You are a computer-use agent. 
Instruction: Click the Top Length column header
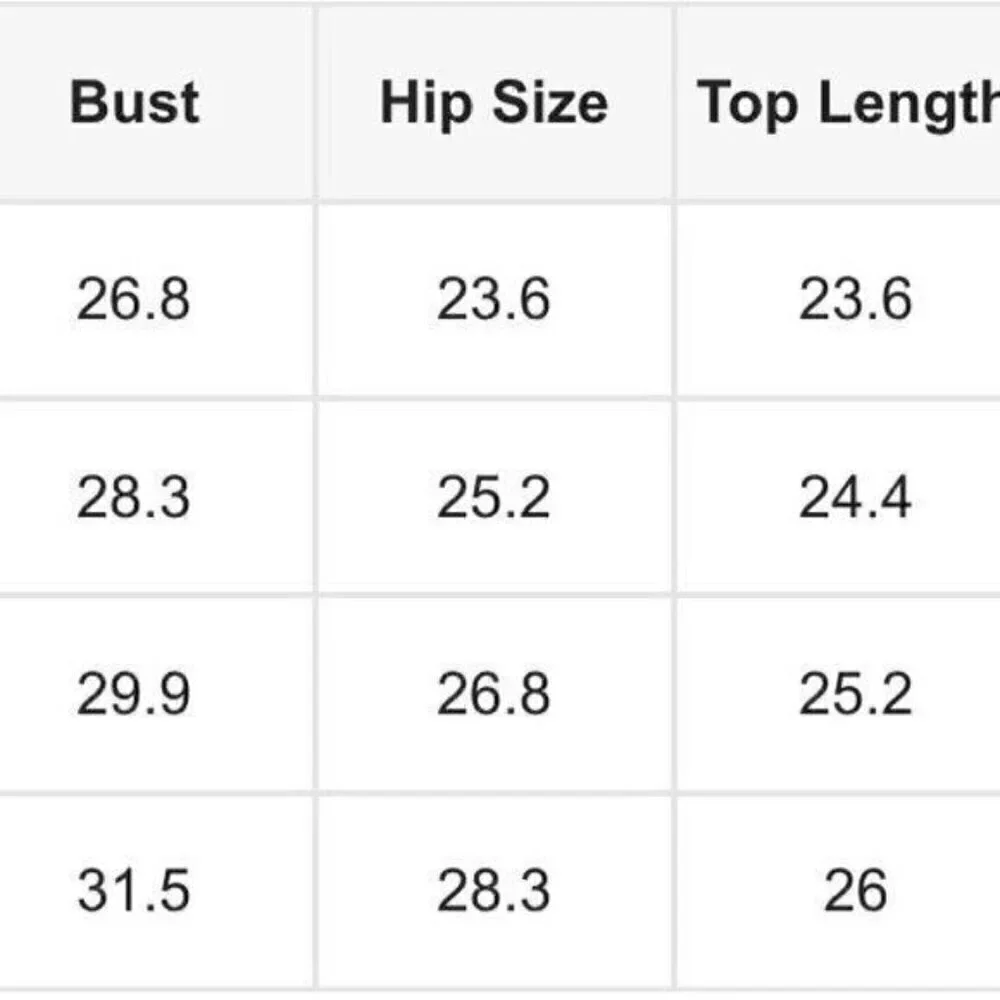coord(850,103)
